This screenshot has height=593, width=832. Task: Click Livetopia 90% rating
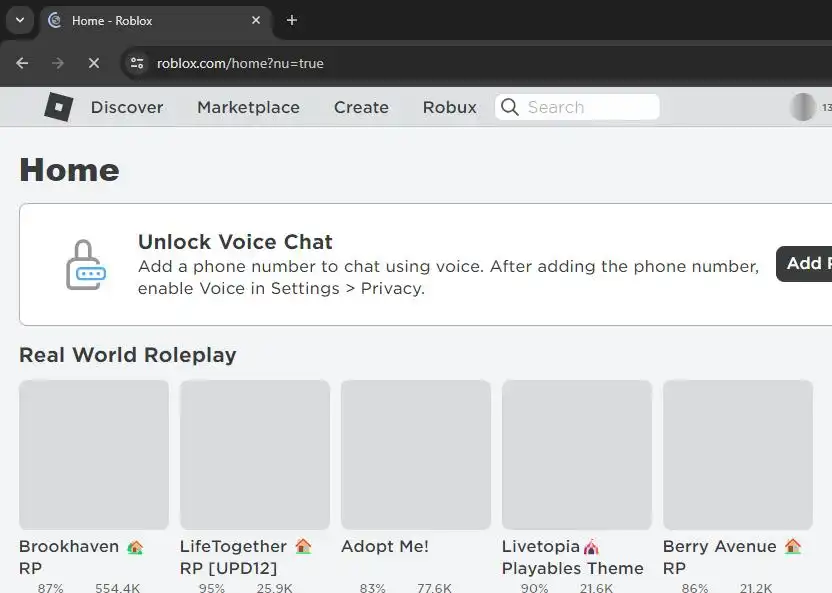[x=534, y=588]
